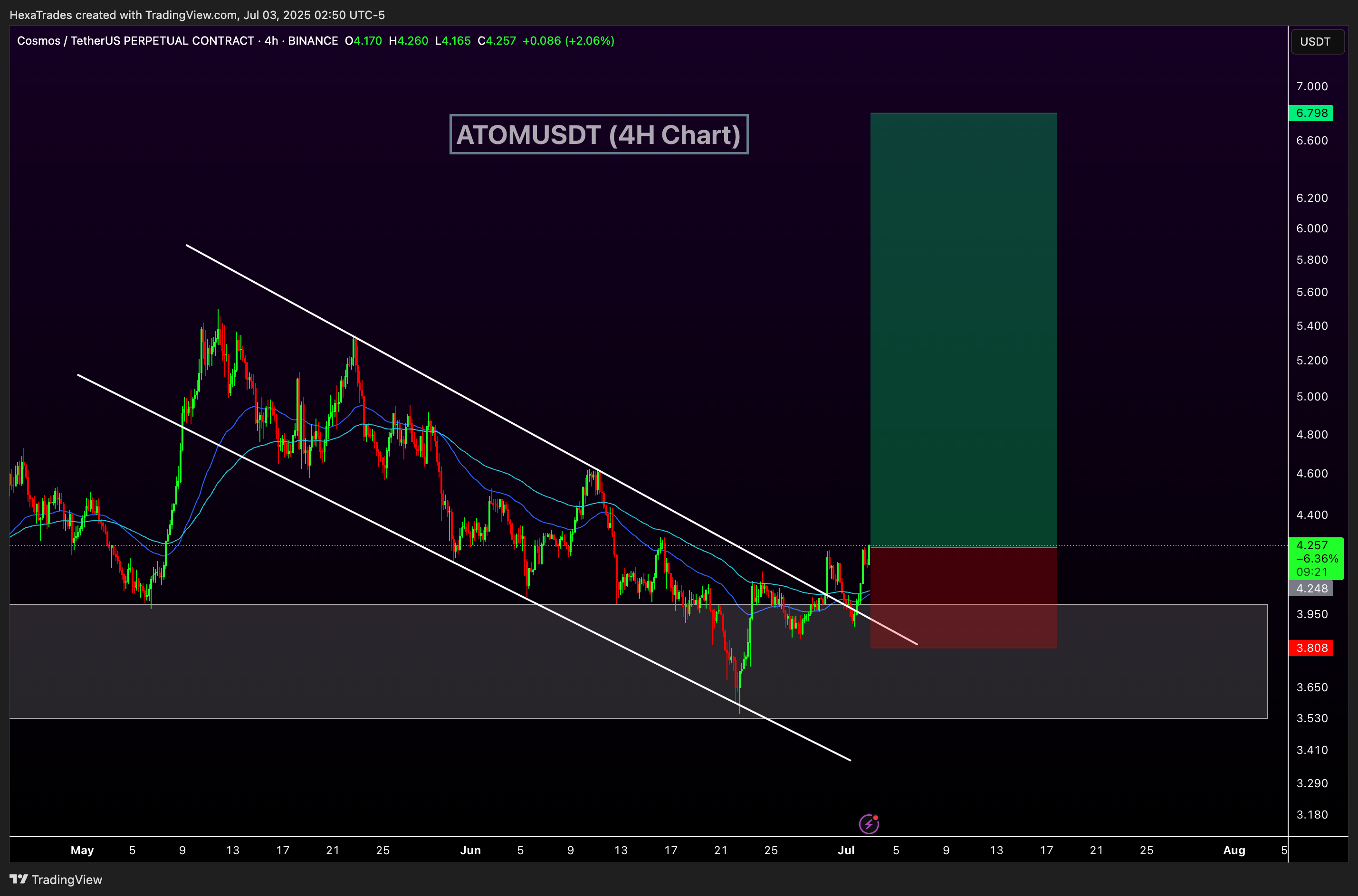Click the 3.808 stop-loss price label
This screenshot has height=896, width=1358.
pyautogui.click(x=1310, y=648)
